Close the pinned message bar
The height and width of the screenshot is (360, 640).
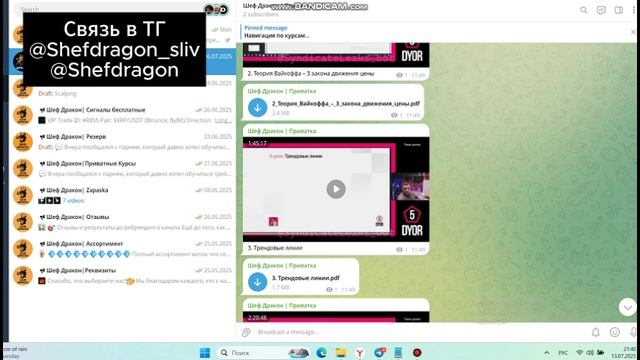click(x=633, y=31)
